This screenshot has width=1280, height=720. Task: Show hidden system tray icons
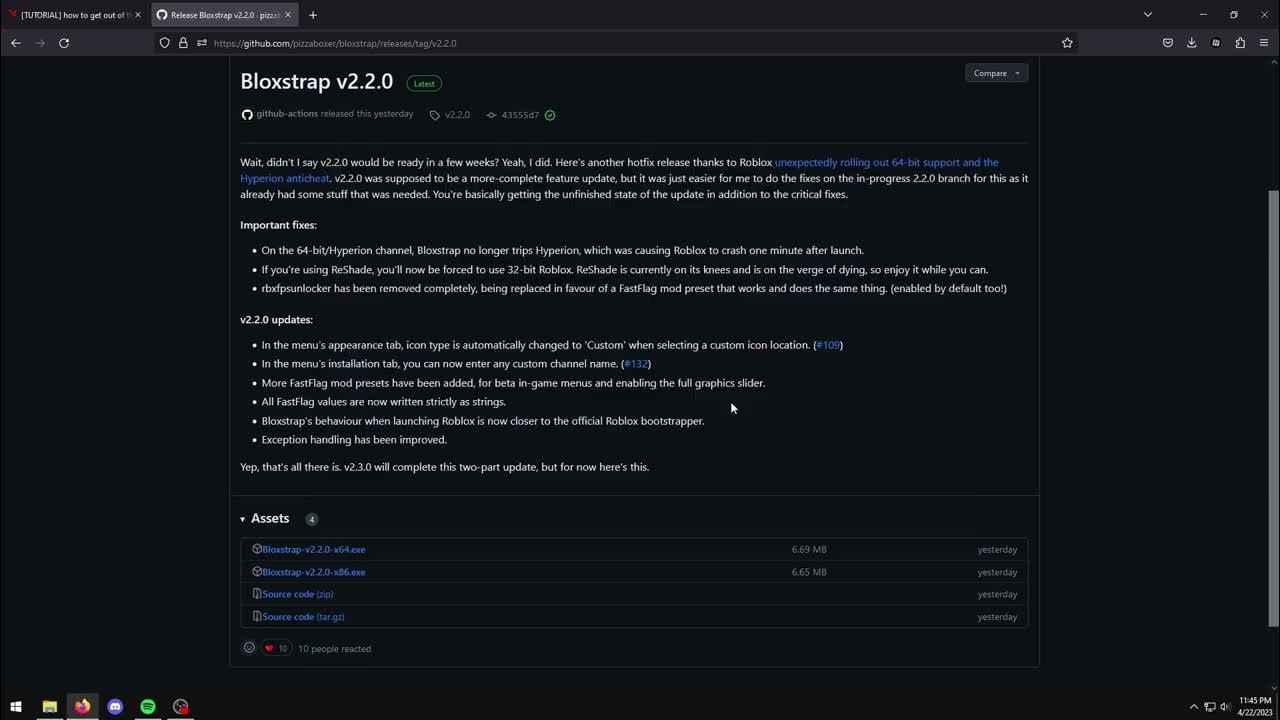[x=1193, y=707]
